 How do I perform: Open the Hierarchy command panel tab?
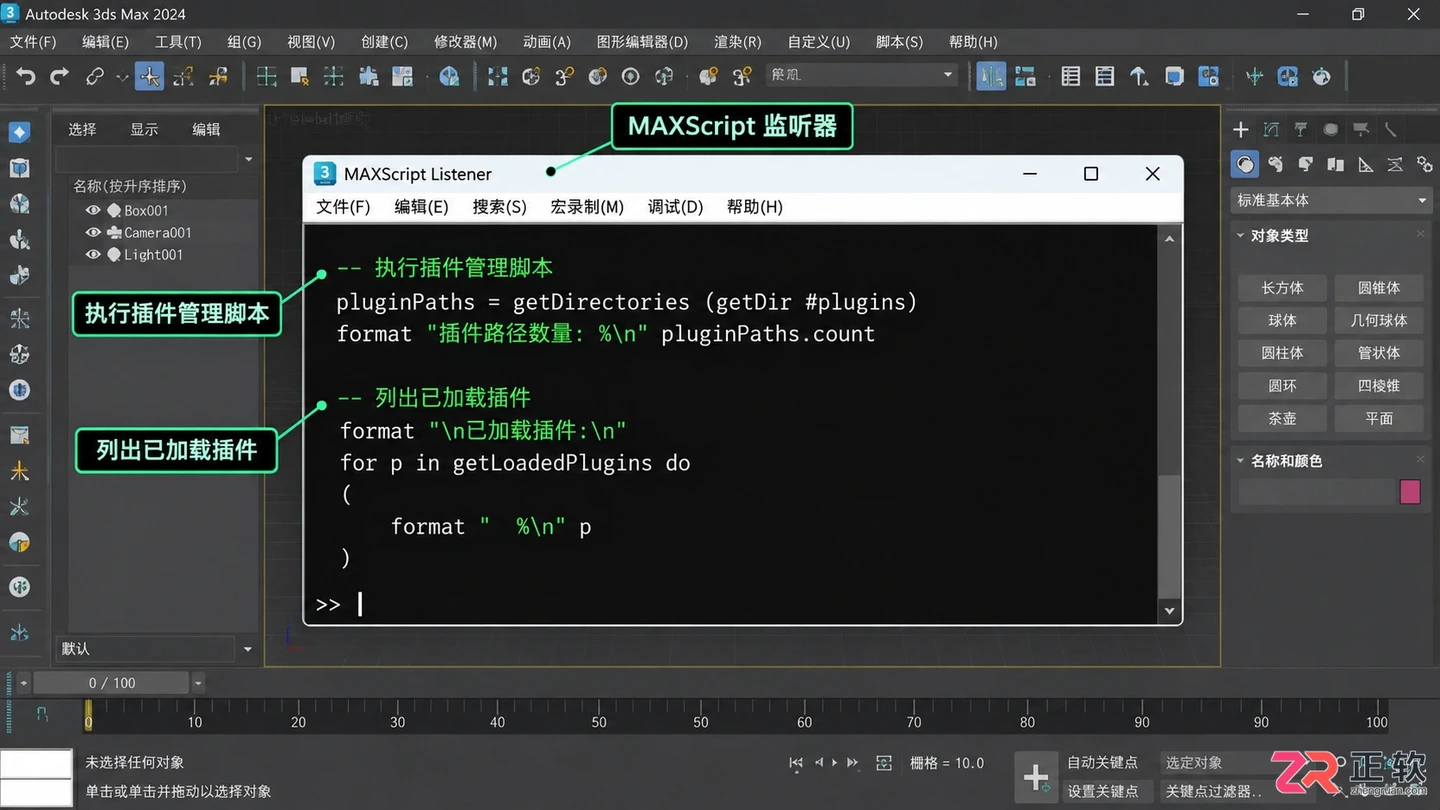coord(1301,129)
